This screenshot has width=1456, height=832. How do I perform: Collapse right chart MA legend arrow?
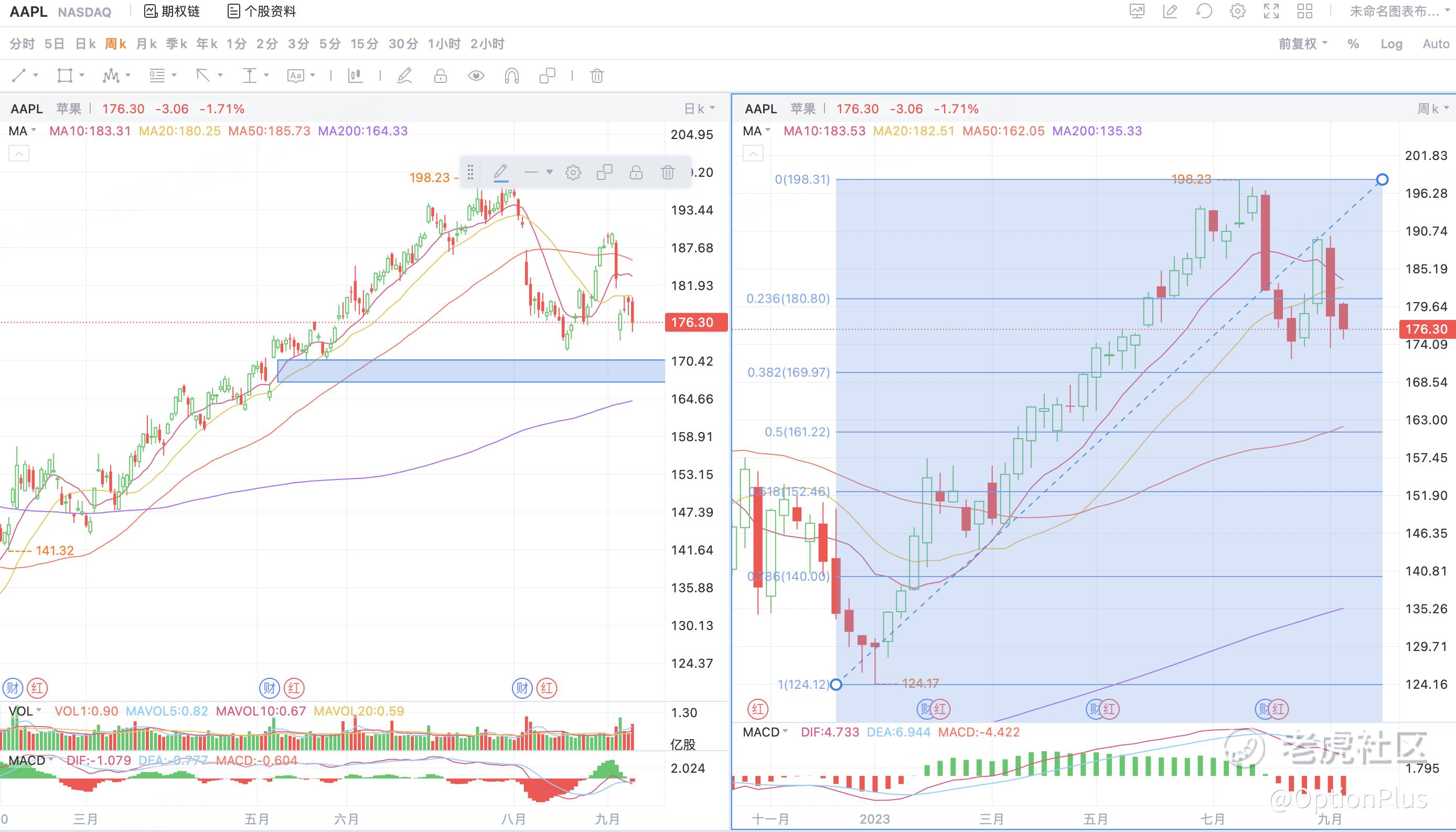[x=753, y=154]
